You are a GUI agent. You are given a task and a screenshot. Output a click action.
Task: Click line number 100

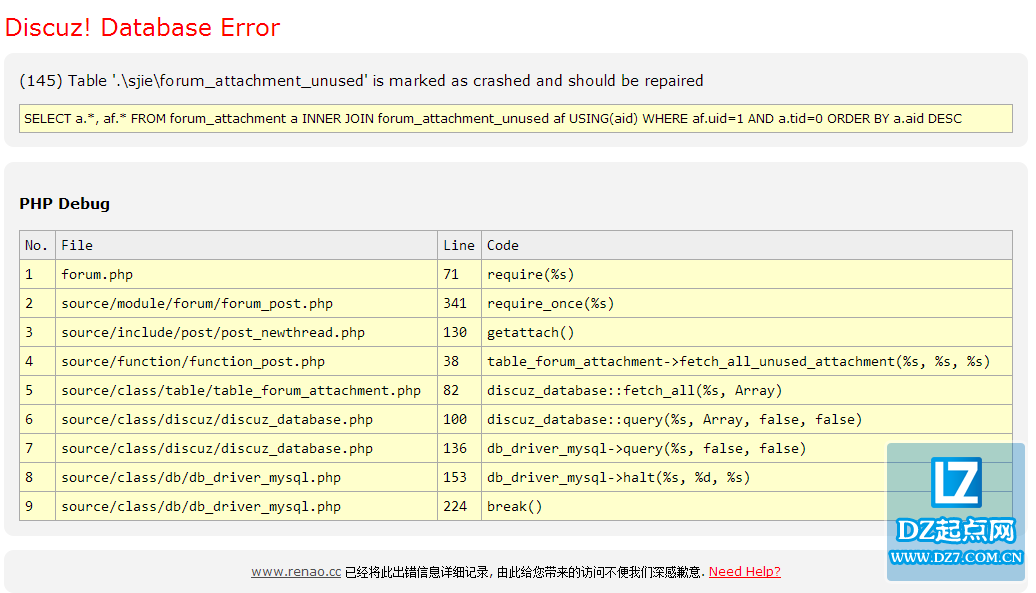point(459,419)
